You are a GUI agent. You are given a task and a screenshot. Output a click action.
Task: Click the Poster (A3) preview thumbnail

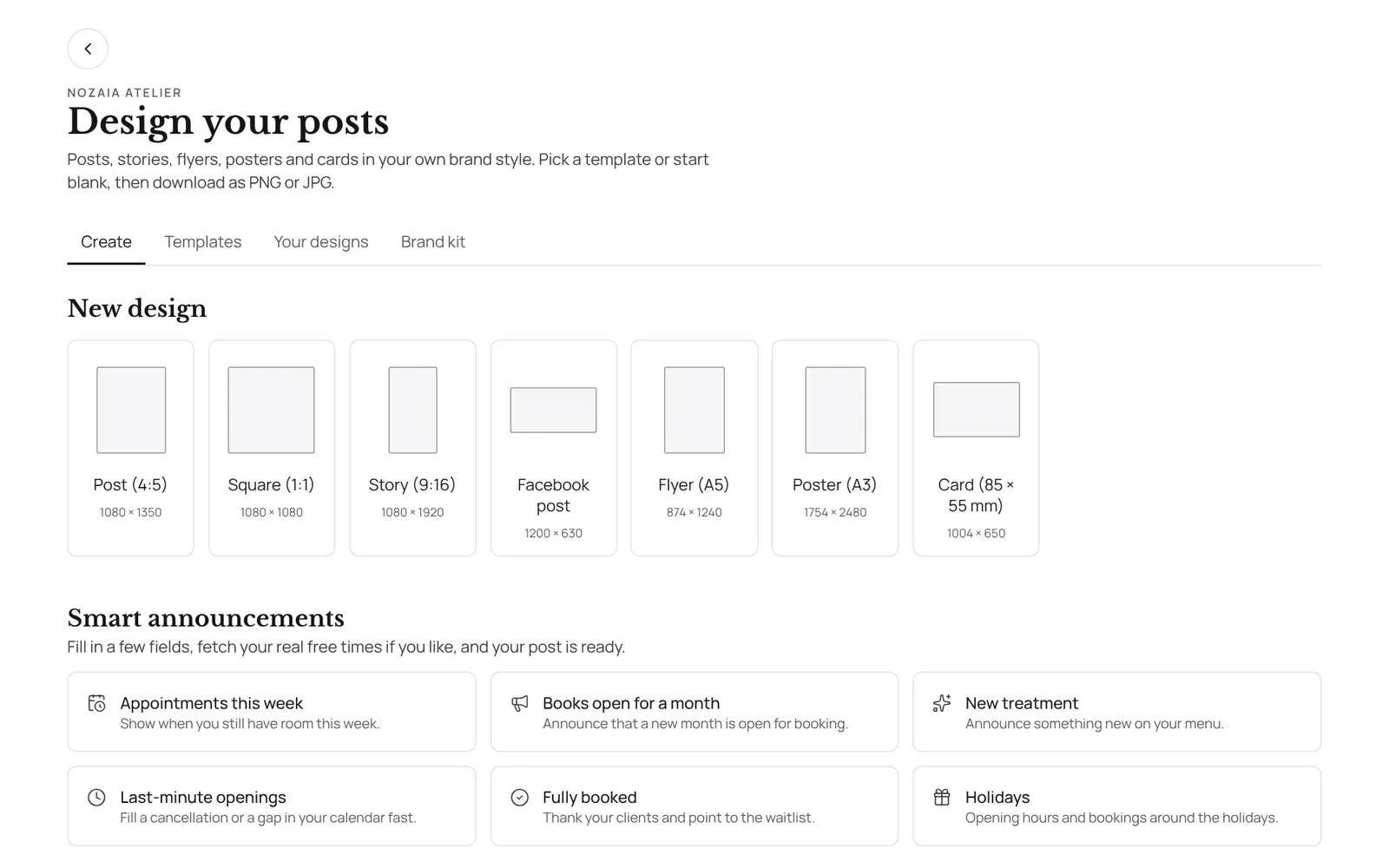(835, 410)
